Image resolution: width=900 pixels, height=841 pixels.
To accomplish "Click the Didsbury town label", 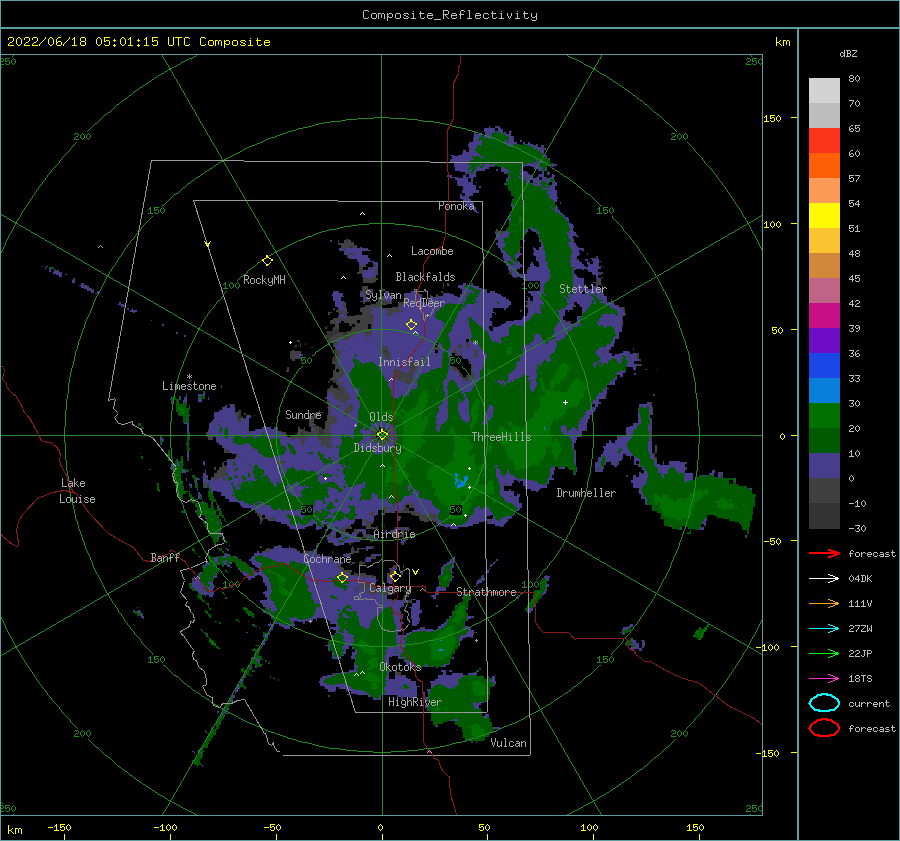I will pos(377,448).
